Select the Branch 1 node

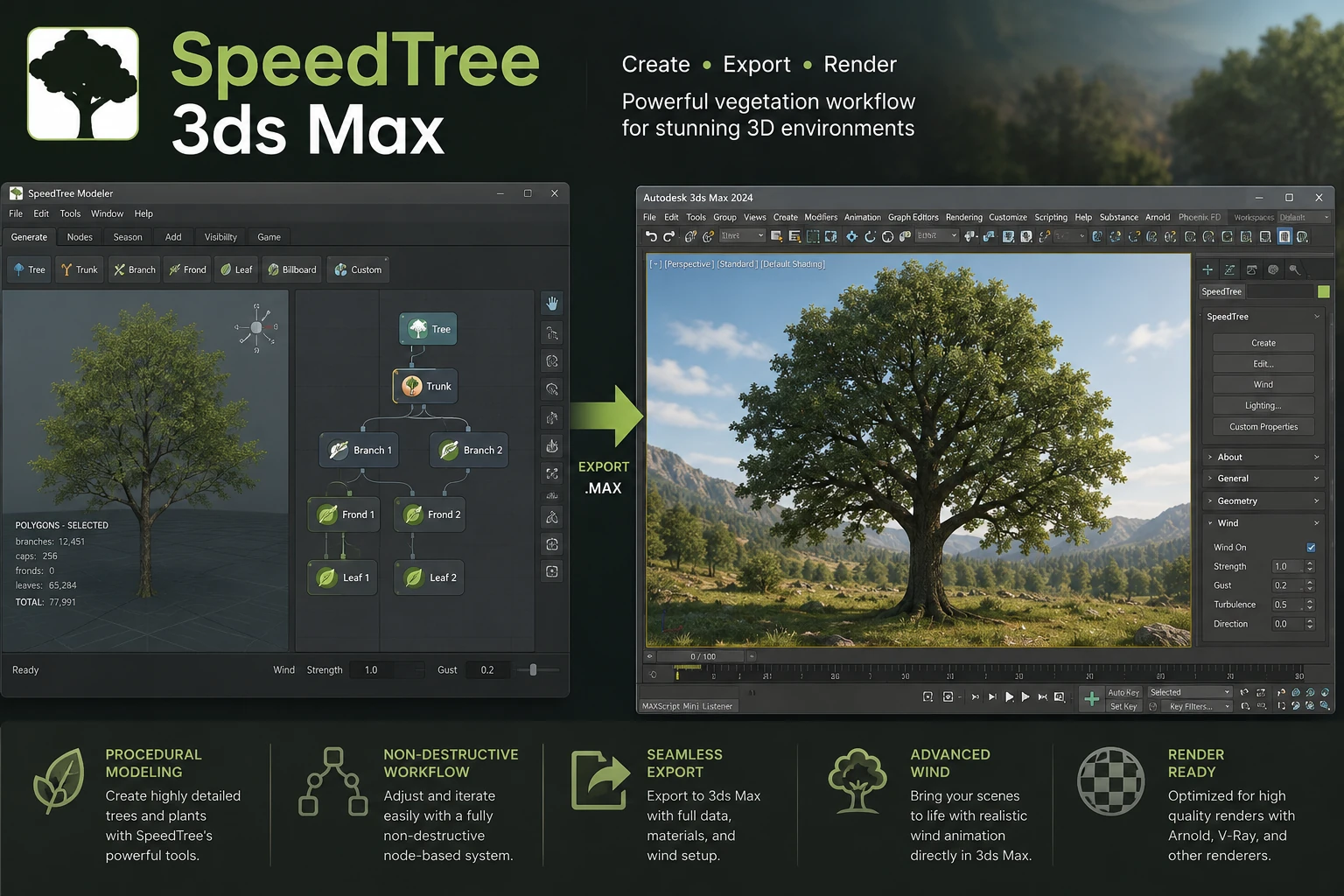[359, 450]
